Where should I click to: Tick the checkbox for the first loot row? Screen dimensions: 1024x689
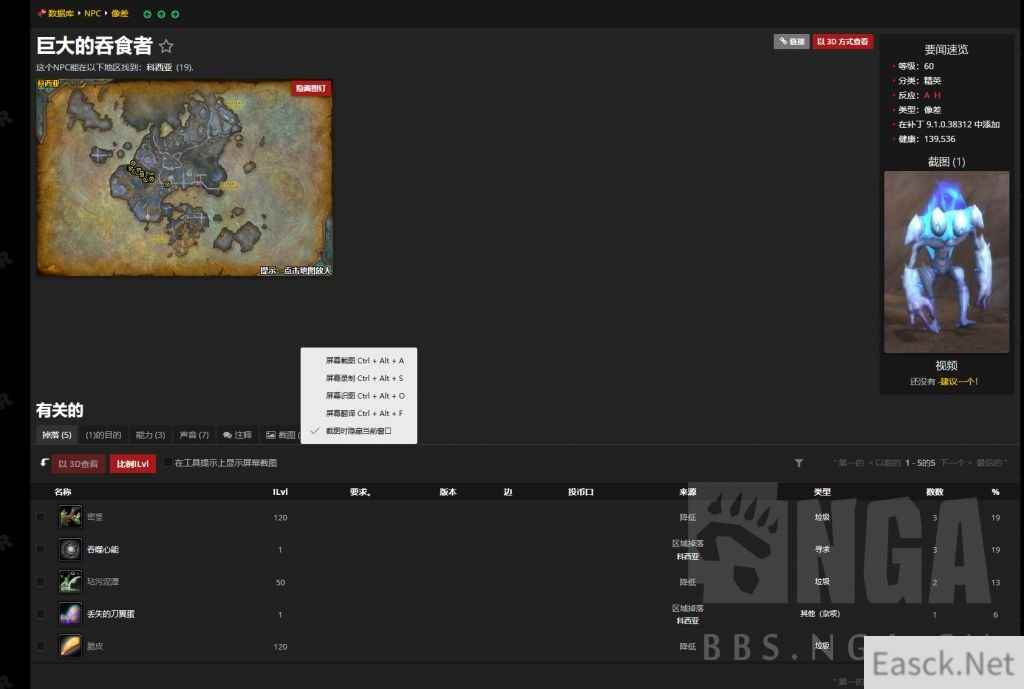click(40, 517)
